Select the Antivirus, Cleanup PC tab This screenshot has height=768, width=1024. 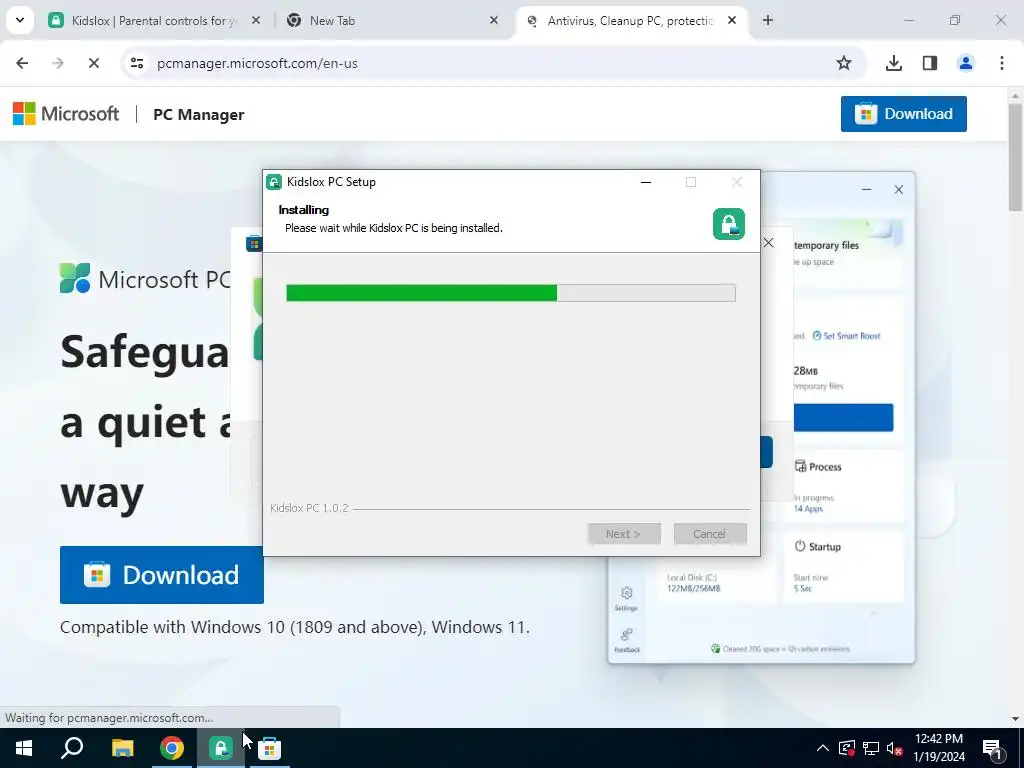tap(630, 20)
